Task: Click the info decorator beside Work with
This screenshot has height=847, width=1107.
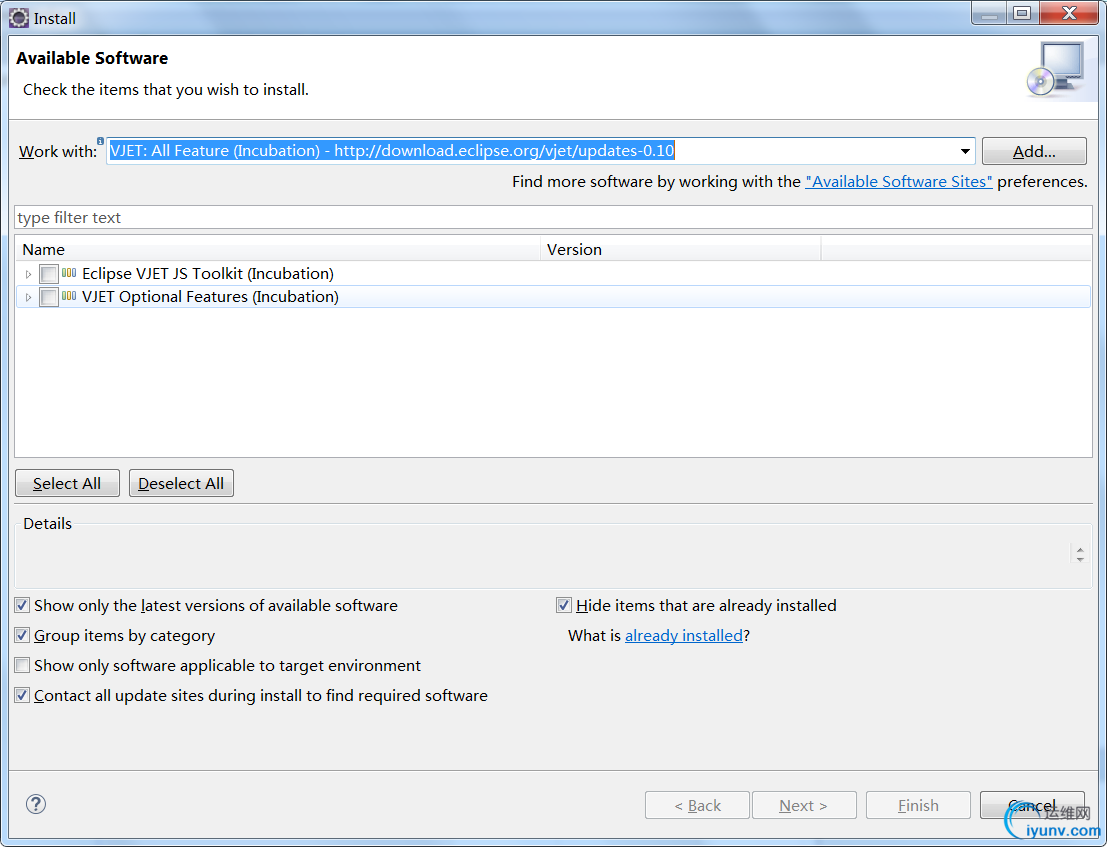Action: (100, 140)
